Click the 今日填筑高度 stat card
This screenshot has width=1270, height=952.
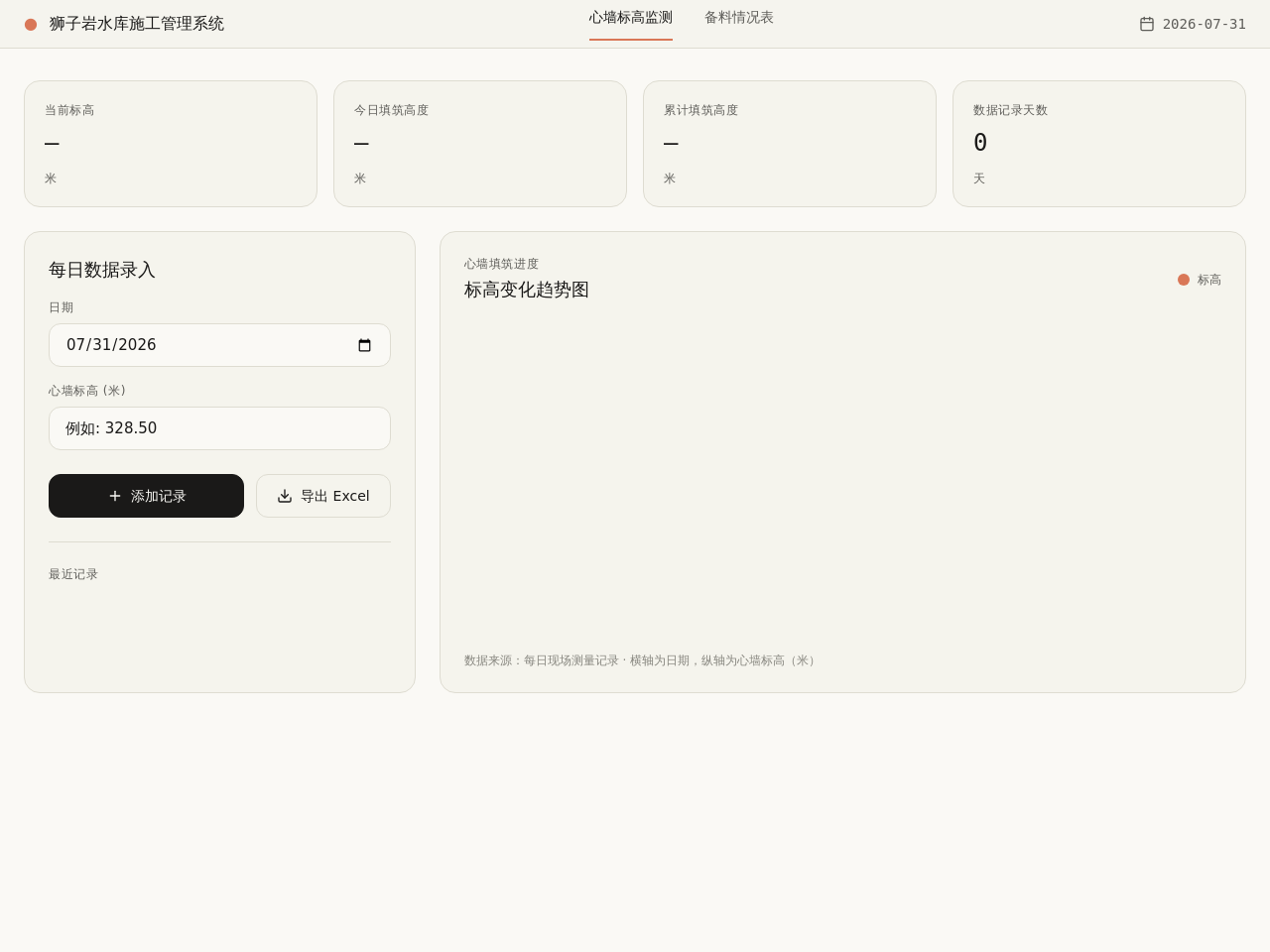click(x=480, y=144)
